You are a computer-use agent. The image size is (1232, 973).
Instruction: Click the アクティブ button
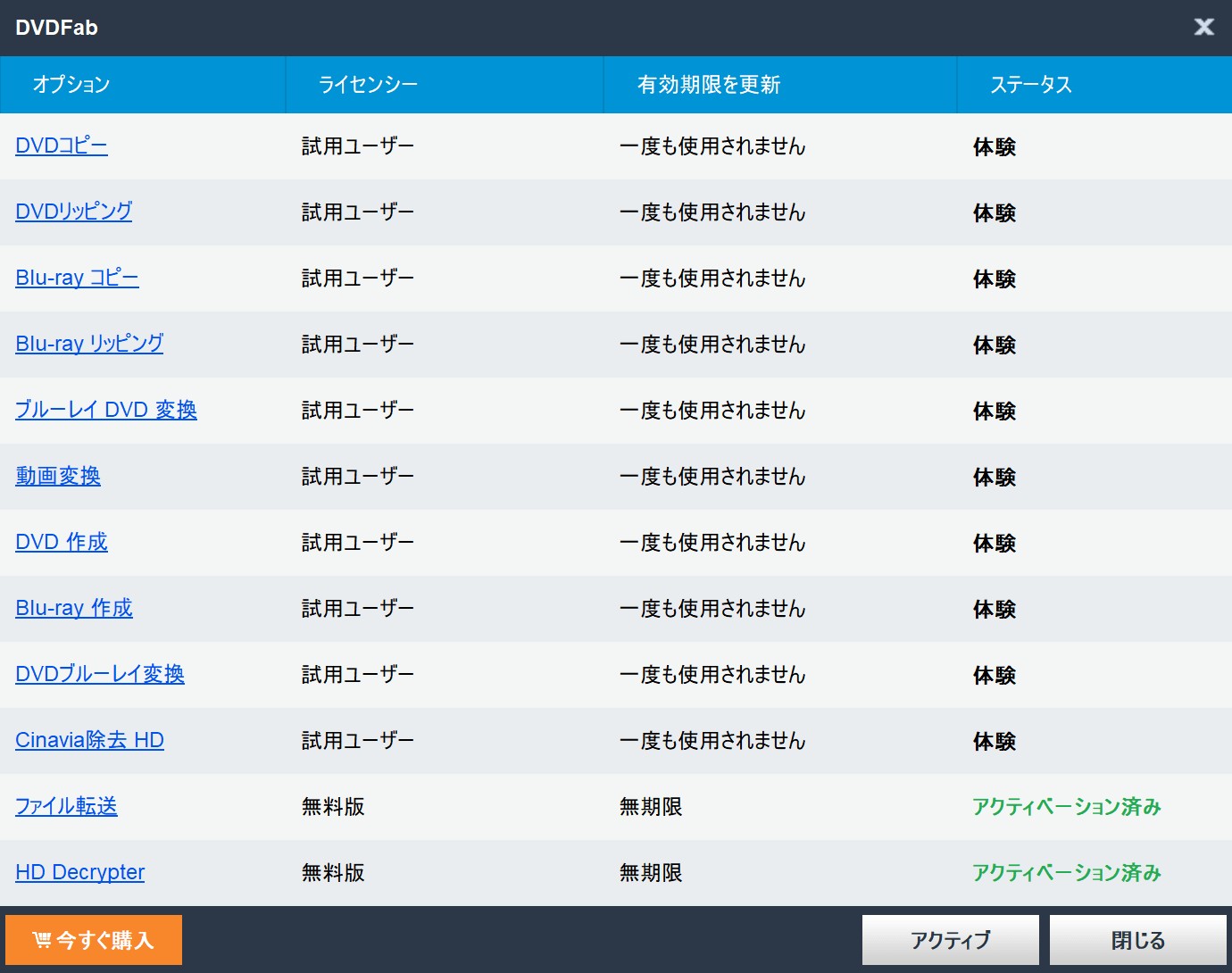pos(950,939)
